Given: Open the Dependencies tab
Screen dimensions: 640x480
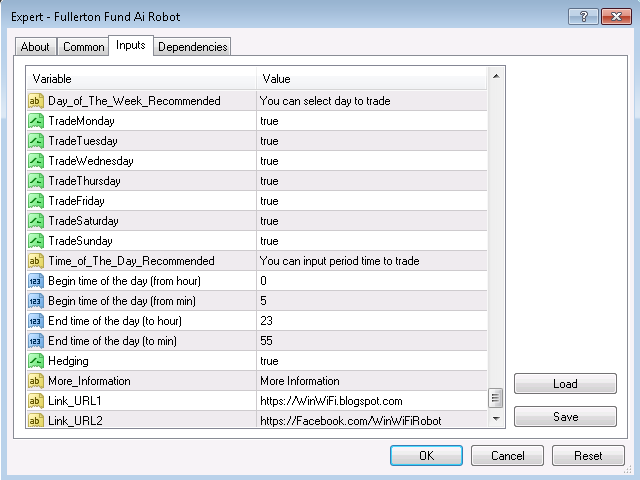Looking at the screenshot, I should [193, 47].
